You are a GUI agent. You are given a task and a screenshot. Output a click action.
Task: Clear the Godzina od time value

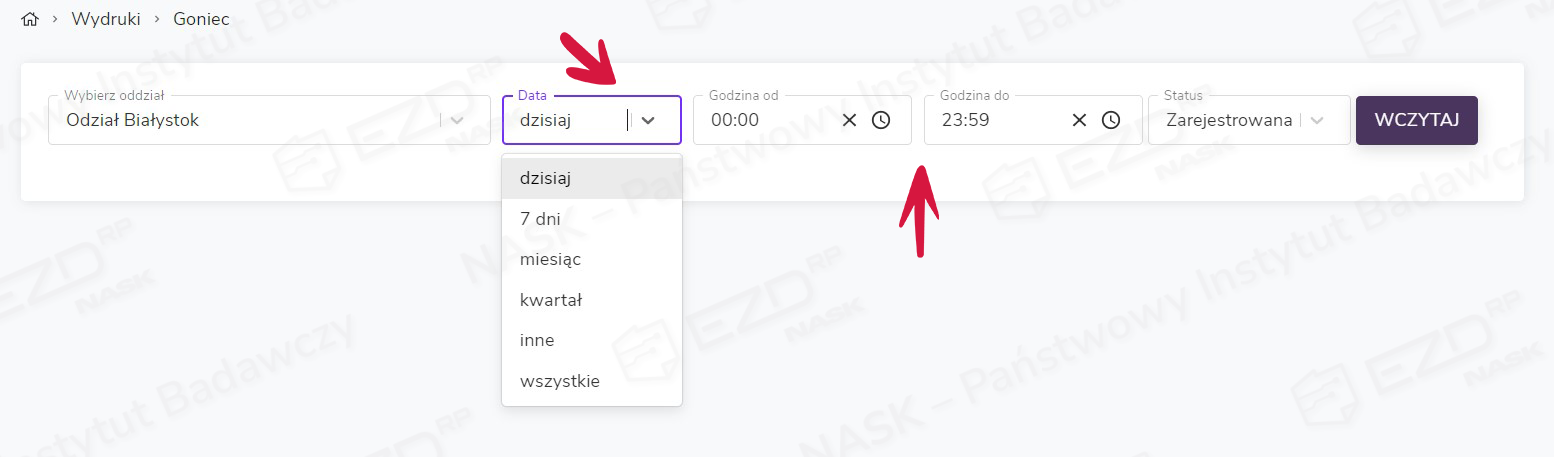click(849, 120)
